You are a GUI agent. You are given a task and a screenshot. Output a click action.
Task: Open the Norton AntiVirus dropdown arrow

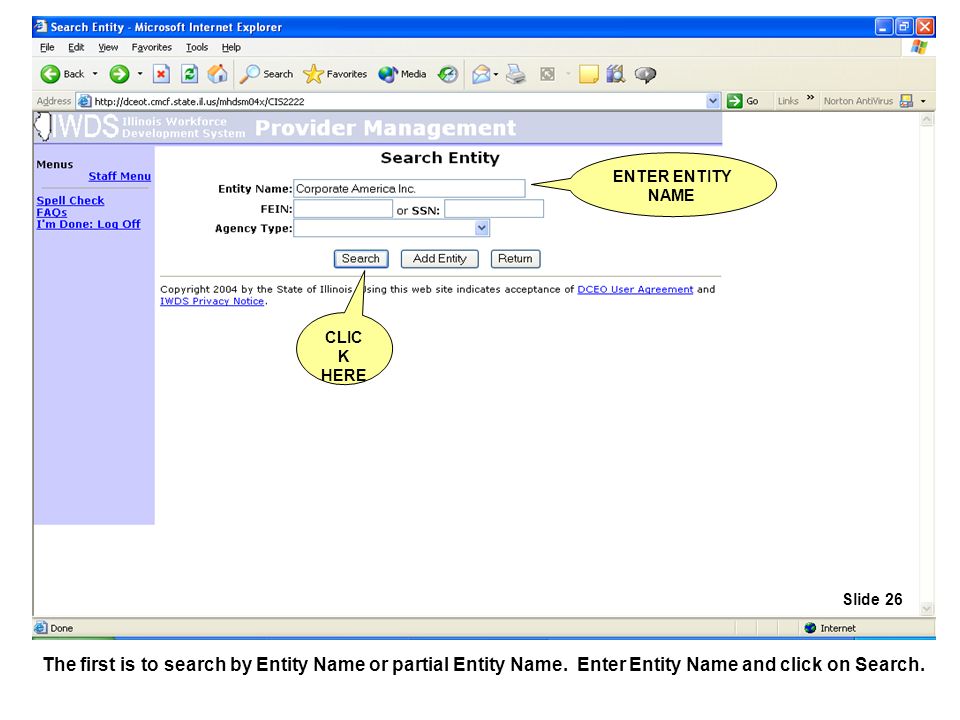click(x=923, y=101)
